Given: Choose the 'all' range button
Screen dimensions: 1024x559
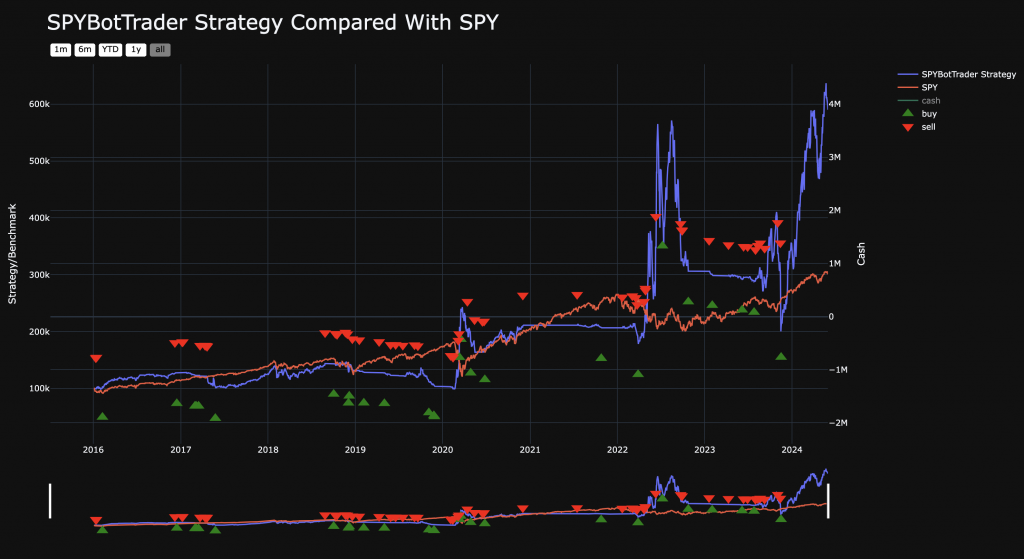Looking at the screenshot, I should click(160, 49).
